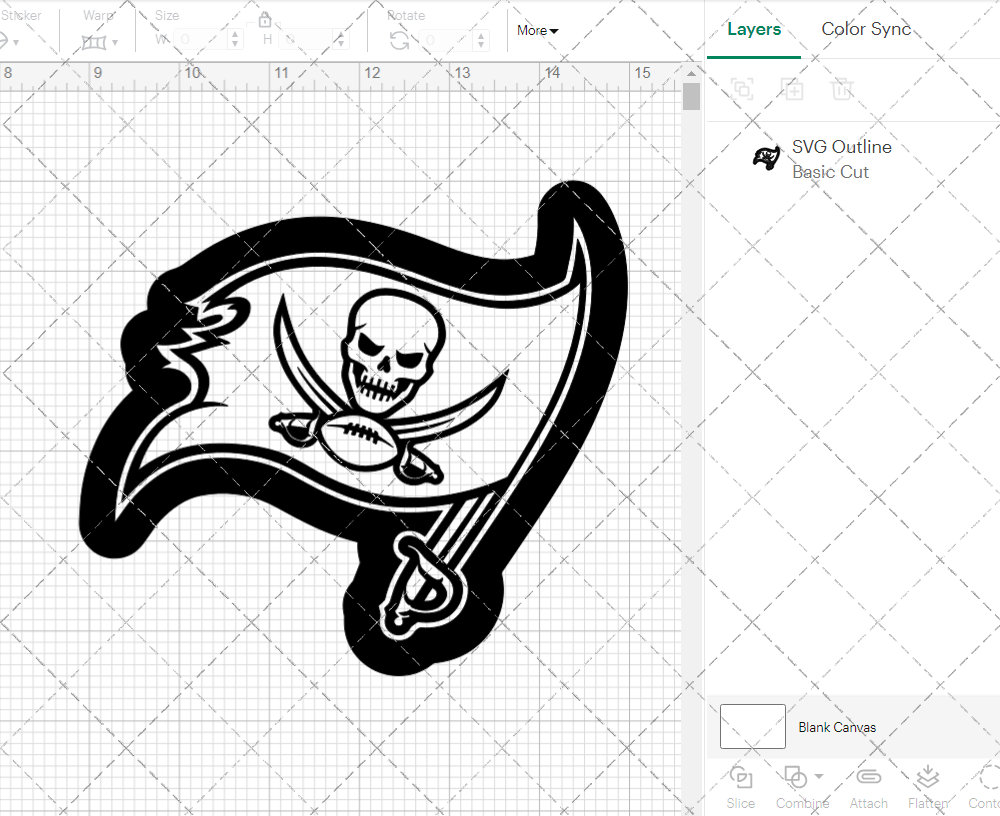
Task: Open the More dropdown menu
Action: pyautogui.click(x=537, y=31)
